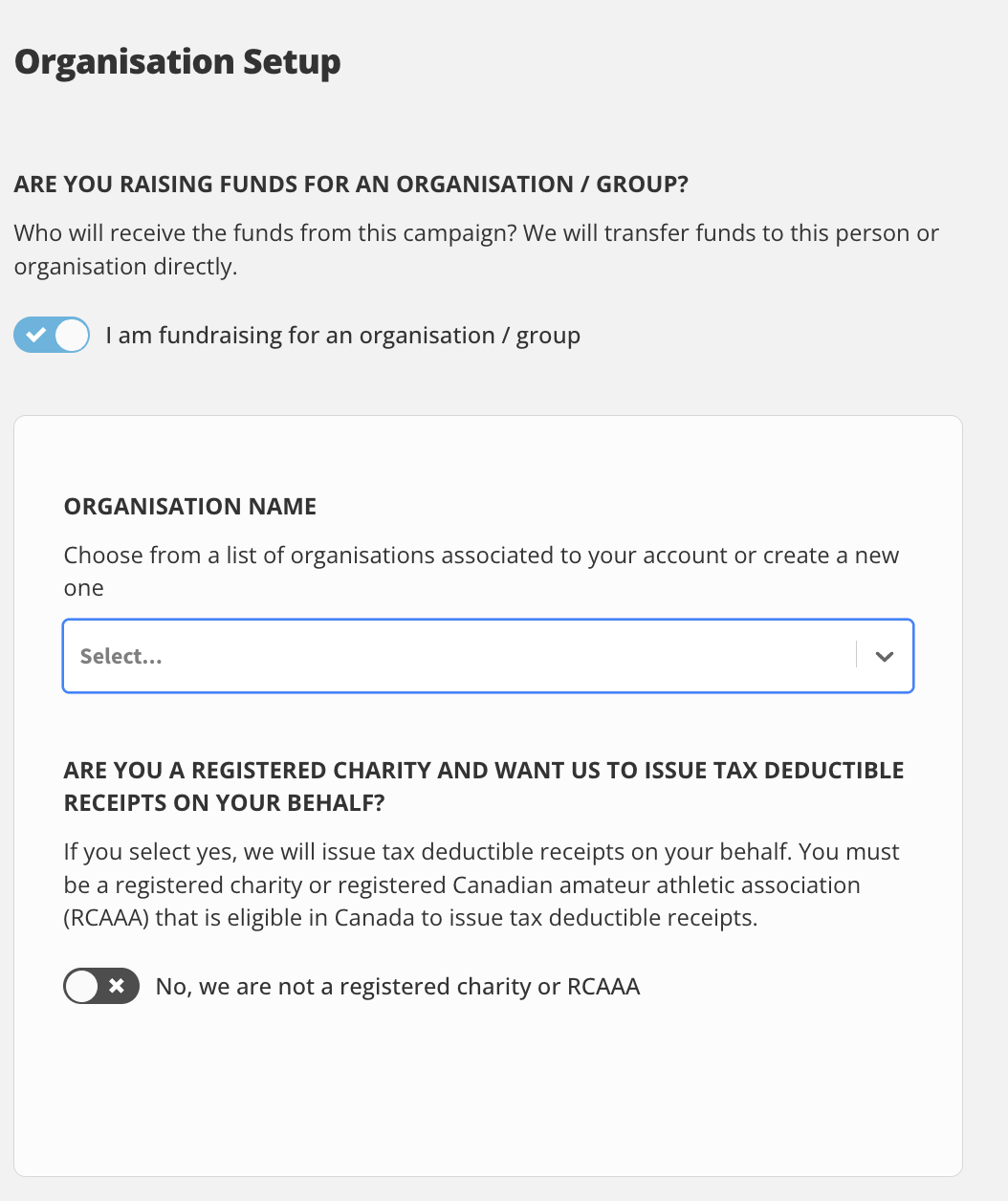Viewport: 1008px width, 1201px height.
Task: Toggle the registered charity switch on
Action: click(x=101, y=986)
